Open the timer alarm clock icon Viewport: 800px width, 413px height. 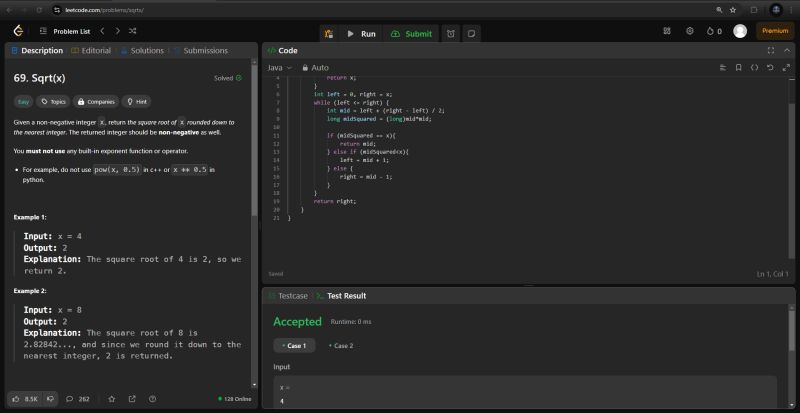pos(451,34)
